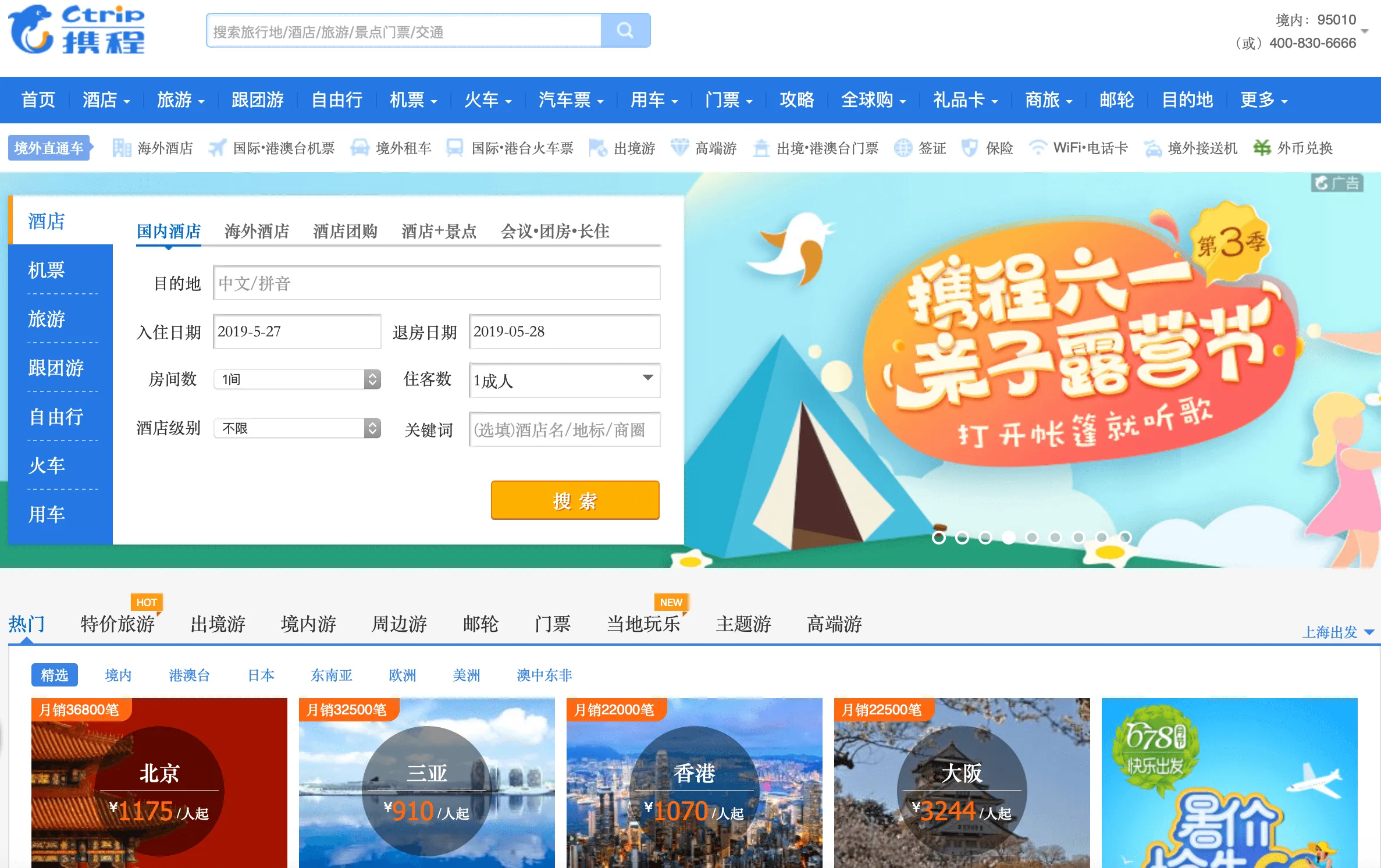Switch to the 会议·团房·长住 tab
This screenshot has height=868, width=1381.
tap(555, 232)
